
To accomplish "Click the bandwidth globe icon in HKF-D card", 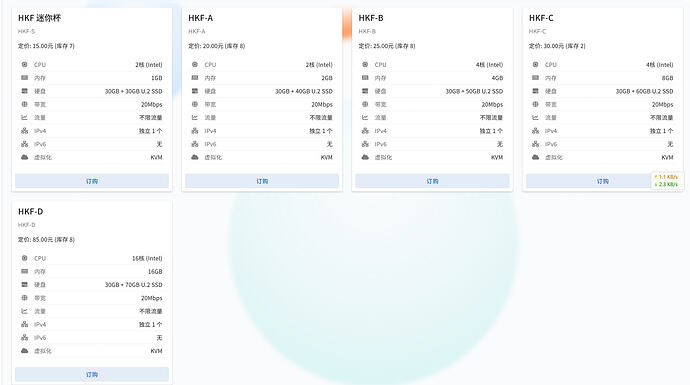I will (25, 297).
